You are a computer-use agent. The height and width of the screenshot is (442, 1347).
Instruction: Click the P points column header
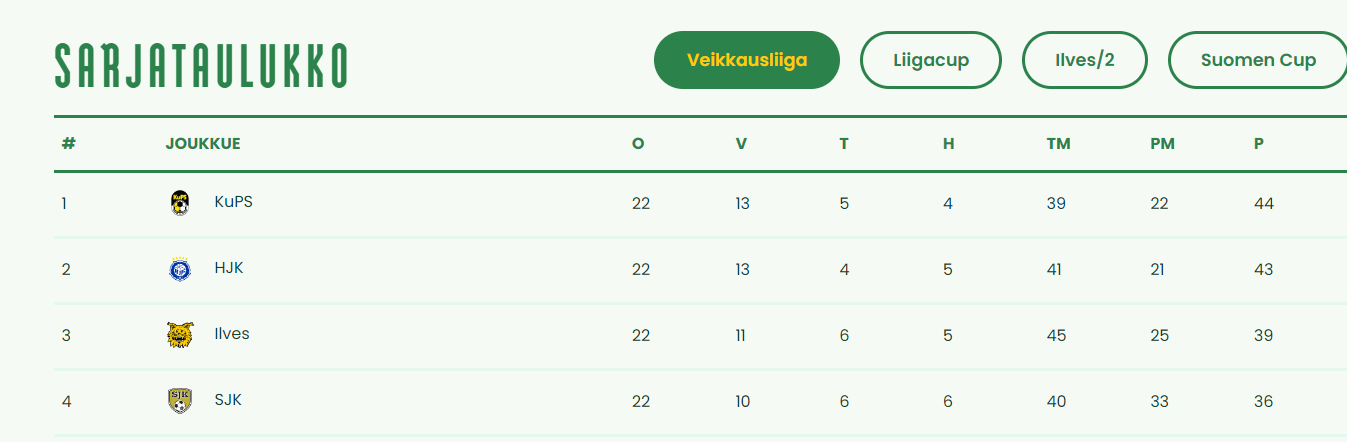pyautogui.click(x=1259, y=144)
